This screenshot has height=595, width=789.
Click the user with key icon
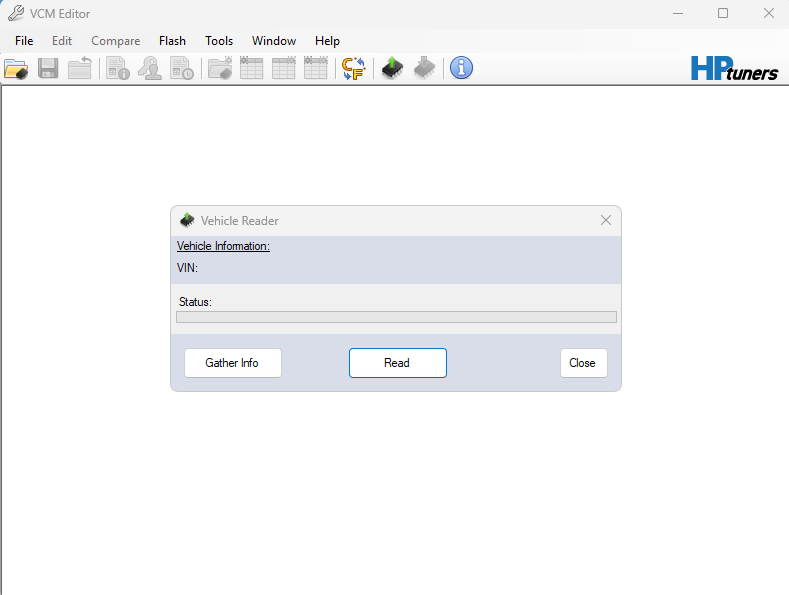click(x=150, y=68)
